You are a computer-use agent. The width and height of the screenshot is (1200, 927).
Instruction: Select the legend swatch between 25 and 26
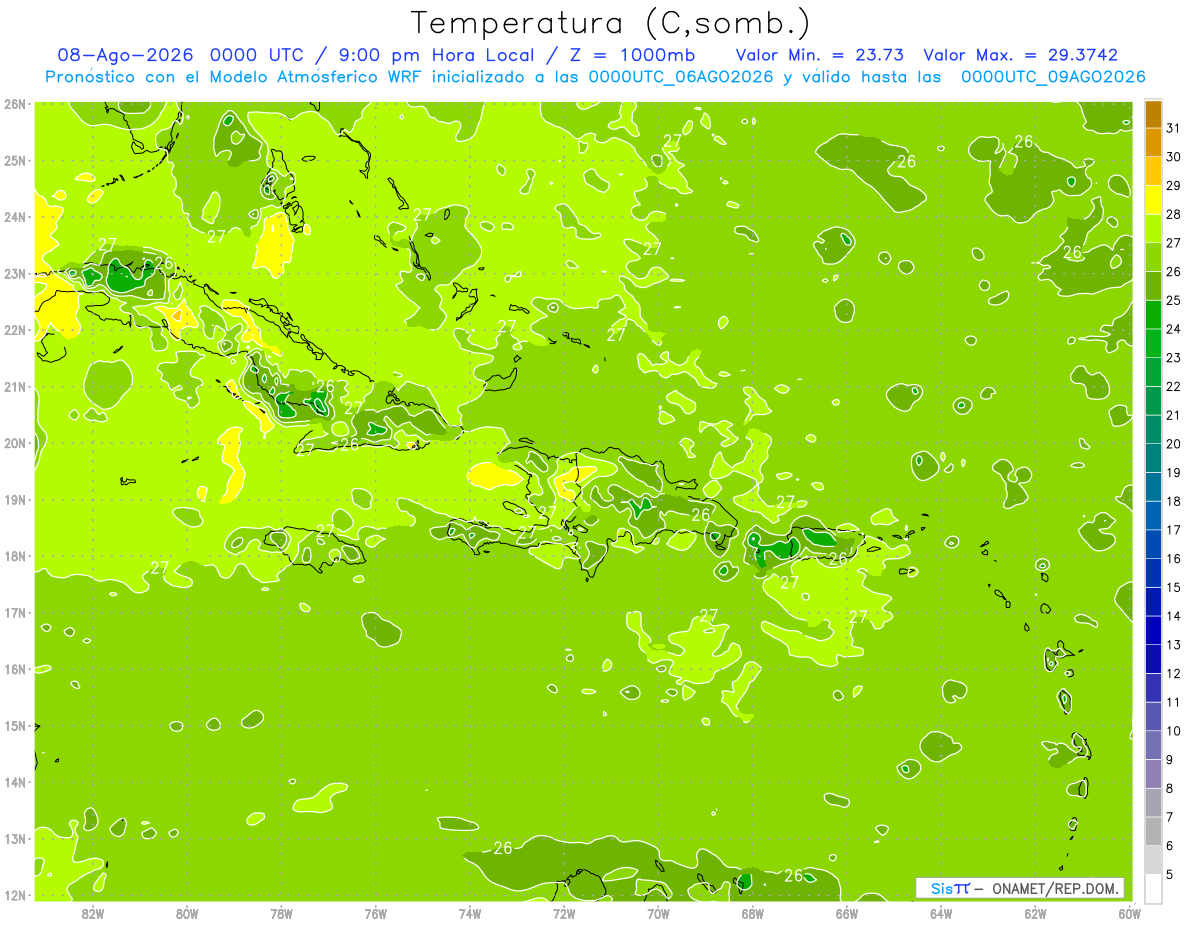click(1153, 286)
